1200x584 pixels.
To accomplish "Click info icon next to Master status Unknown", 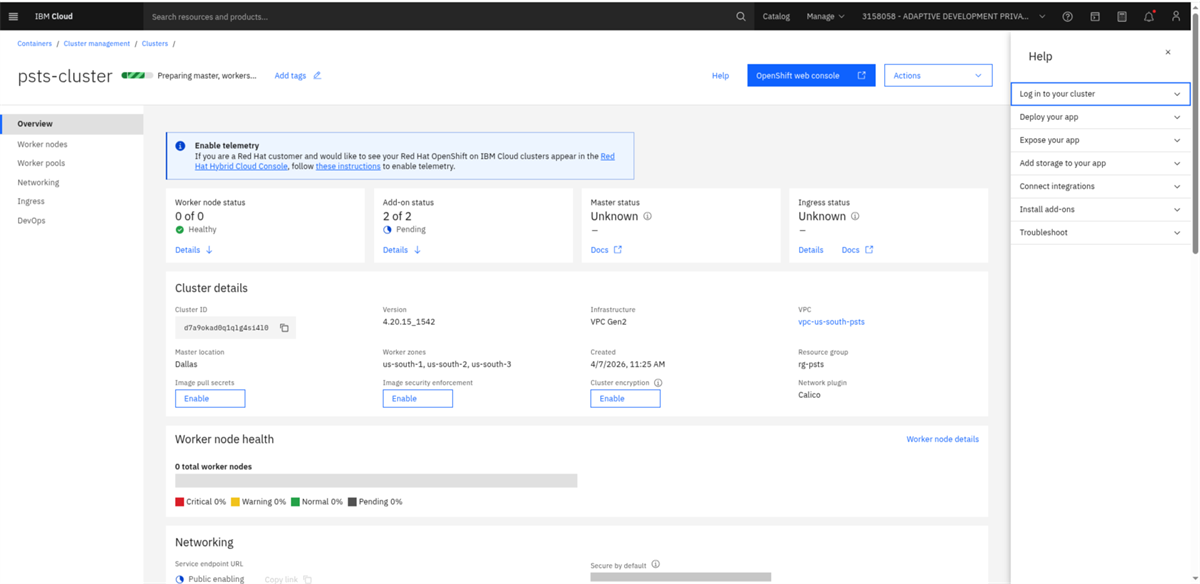I will coord(647,216).
